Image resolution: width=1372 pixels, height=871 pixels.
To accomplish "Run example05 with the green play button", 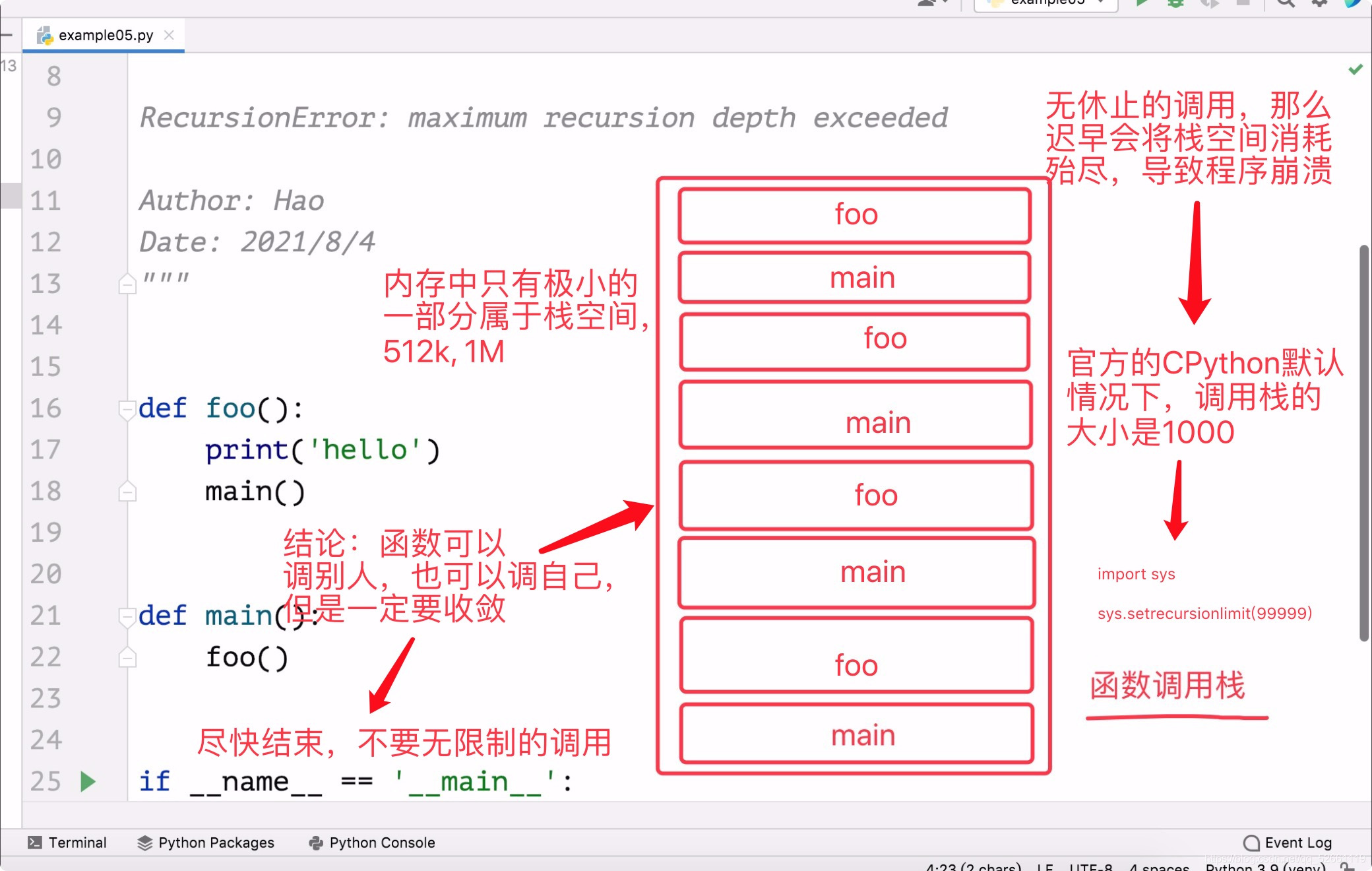I will [x=1142, y=3].
